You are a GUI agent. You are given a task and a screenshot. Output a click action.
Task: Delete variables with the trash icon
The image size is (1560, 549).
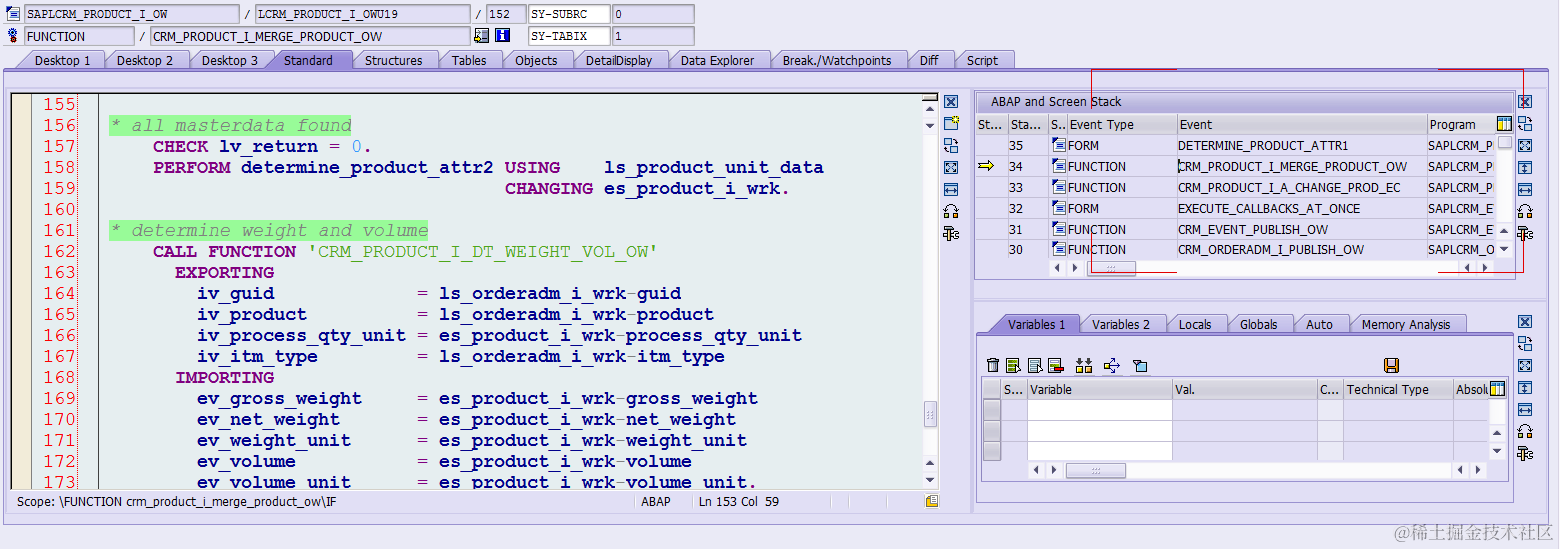[992, 366]
